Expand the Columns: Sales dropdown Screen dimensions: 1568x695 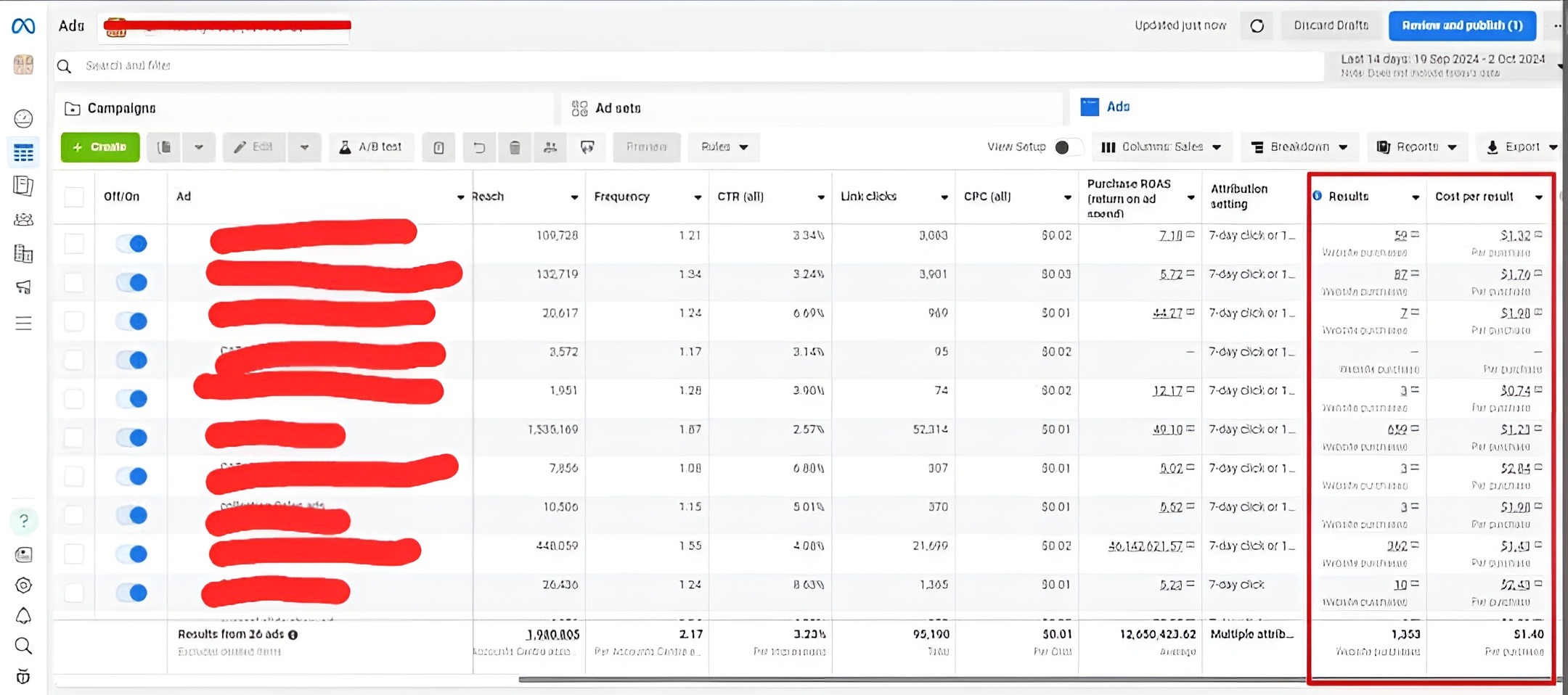1161,147
